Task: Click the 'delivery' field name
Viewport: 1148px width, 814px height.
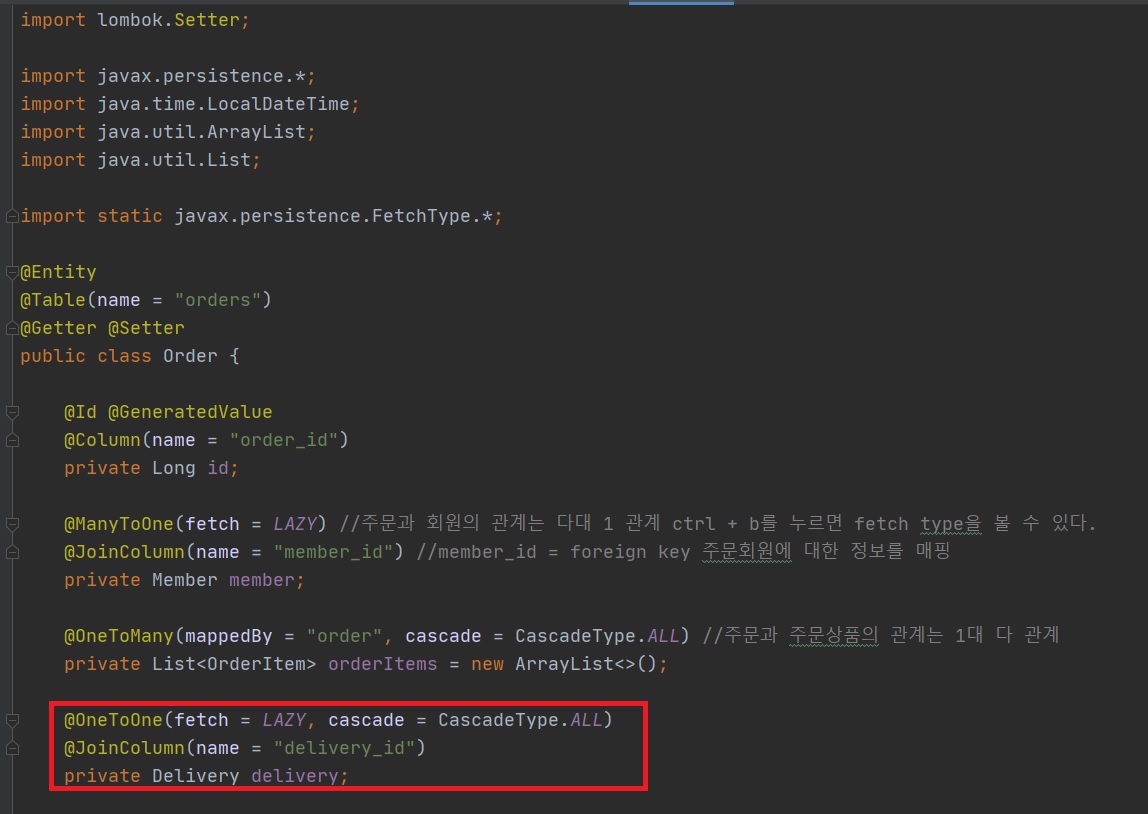Action: click(x=294, y=776)
